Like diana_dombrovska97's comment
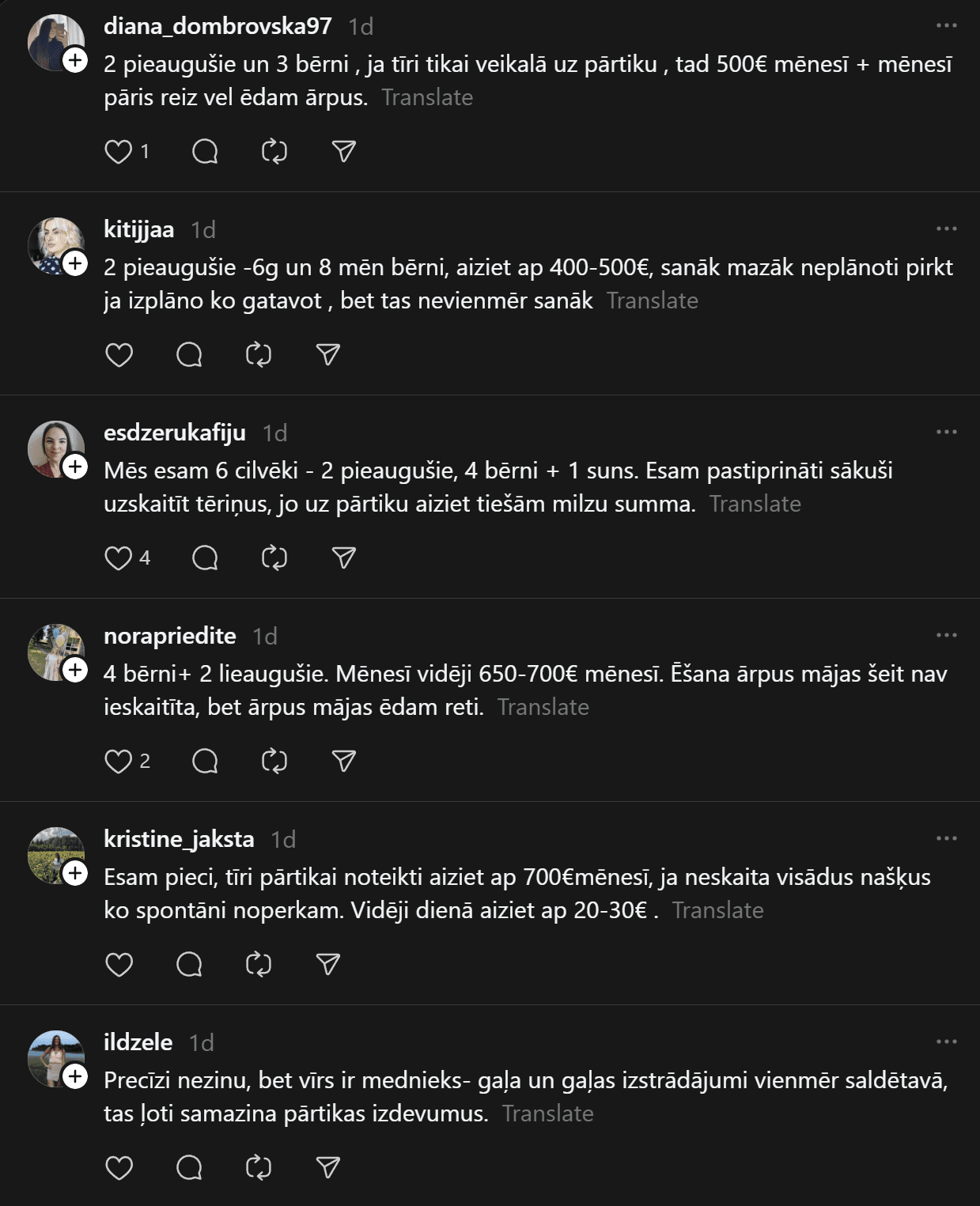 119,151
